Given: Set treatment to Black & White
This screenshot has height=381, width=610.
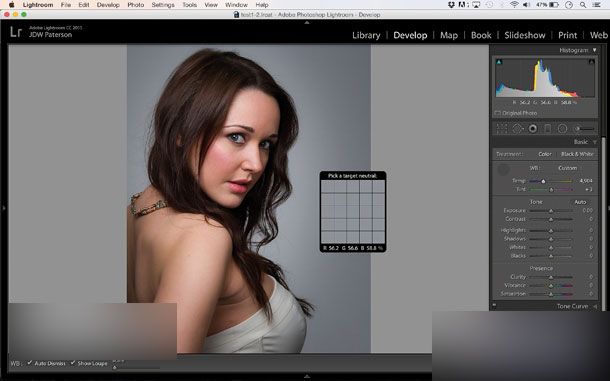Looking at the screenshot, I should pyautogui.click(x=577, y=154).
